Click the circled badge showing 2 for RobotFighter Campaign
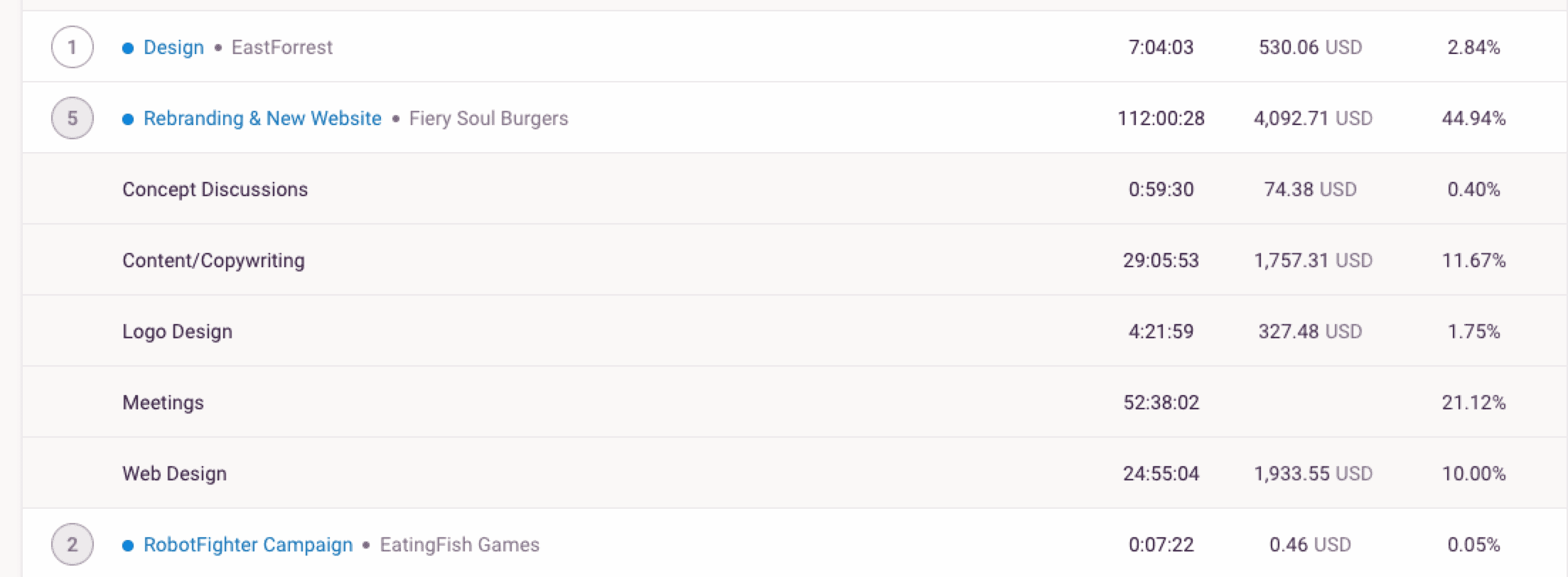 [71, 544]
